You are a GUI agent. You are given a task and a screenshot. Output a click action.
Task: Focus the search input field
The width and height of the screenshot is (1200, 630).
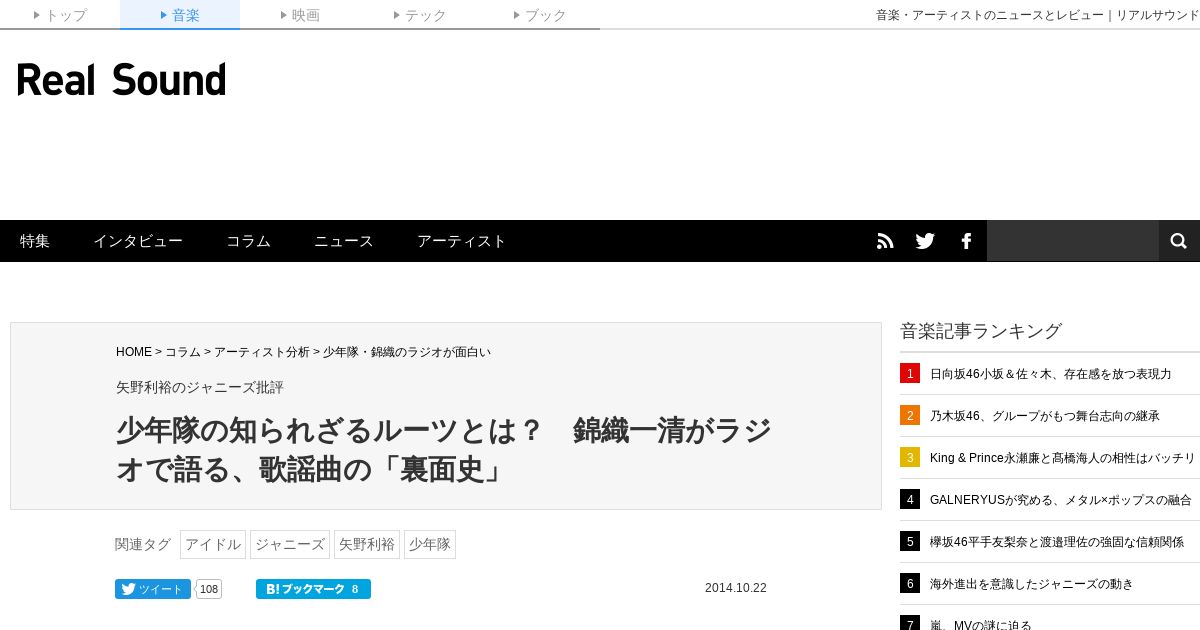pos(1073,241)
